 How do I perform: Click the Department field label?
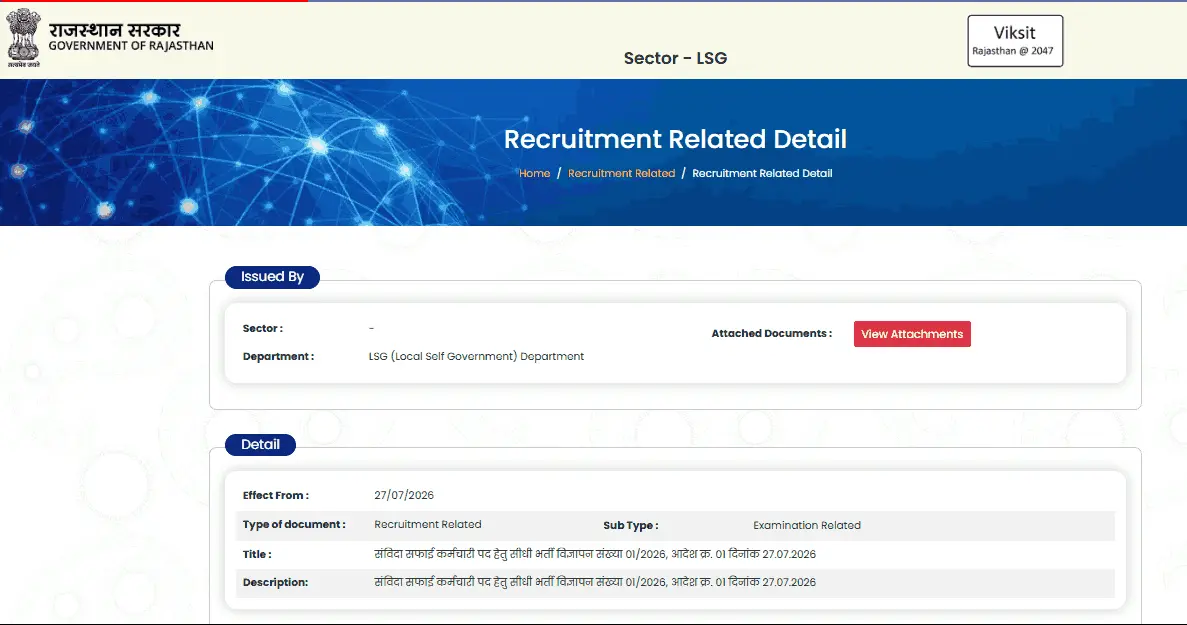click(x=278, y=356)
